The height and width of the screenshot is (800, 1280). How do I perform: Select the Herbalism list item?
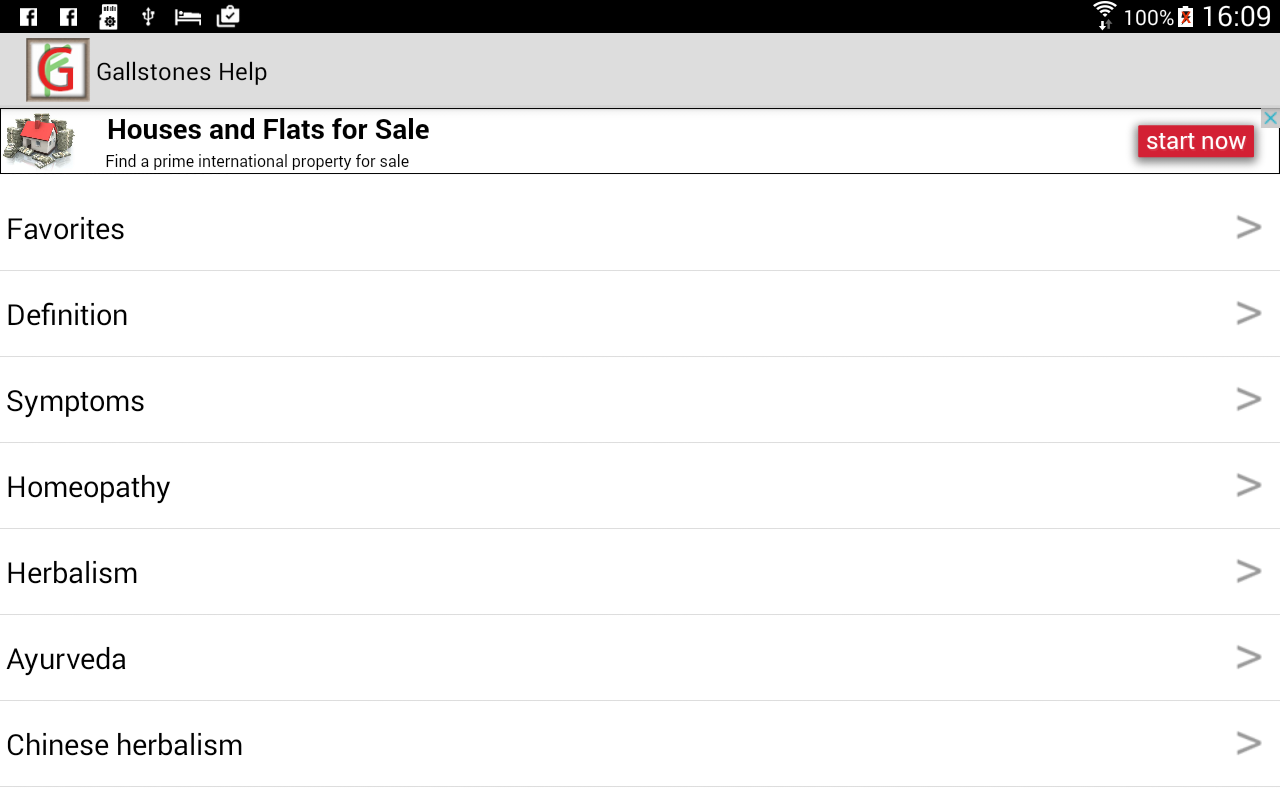pos(72,573)
